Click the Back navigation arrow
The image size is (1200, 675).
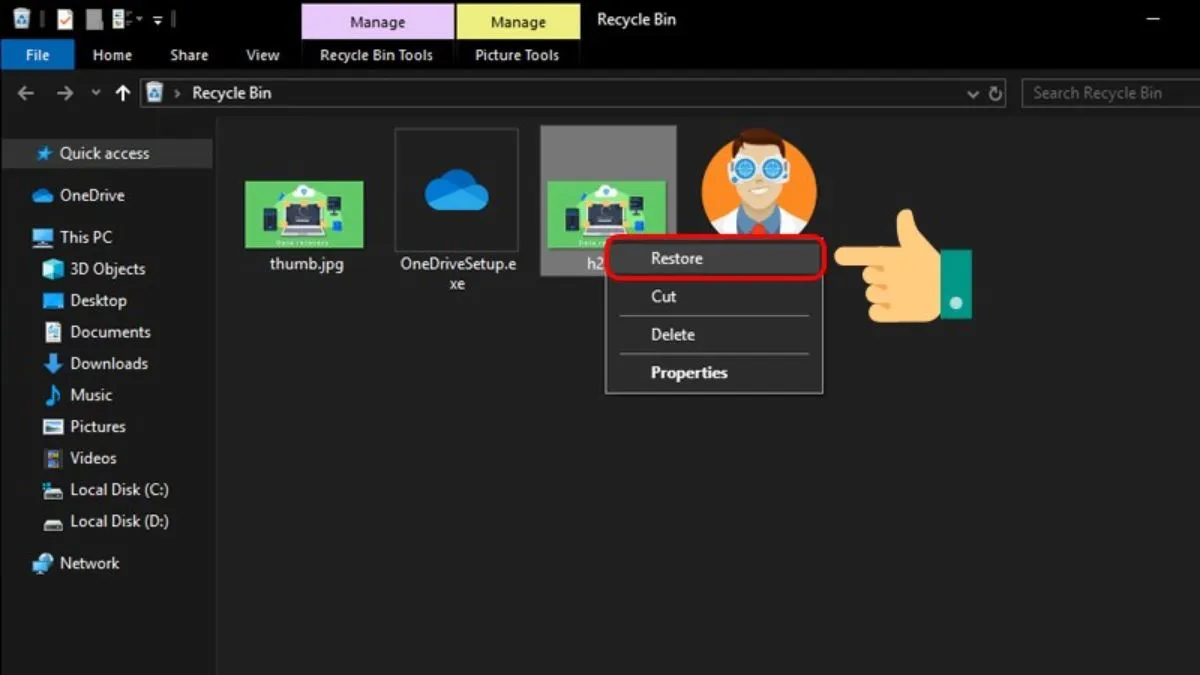coord(25,92)
